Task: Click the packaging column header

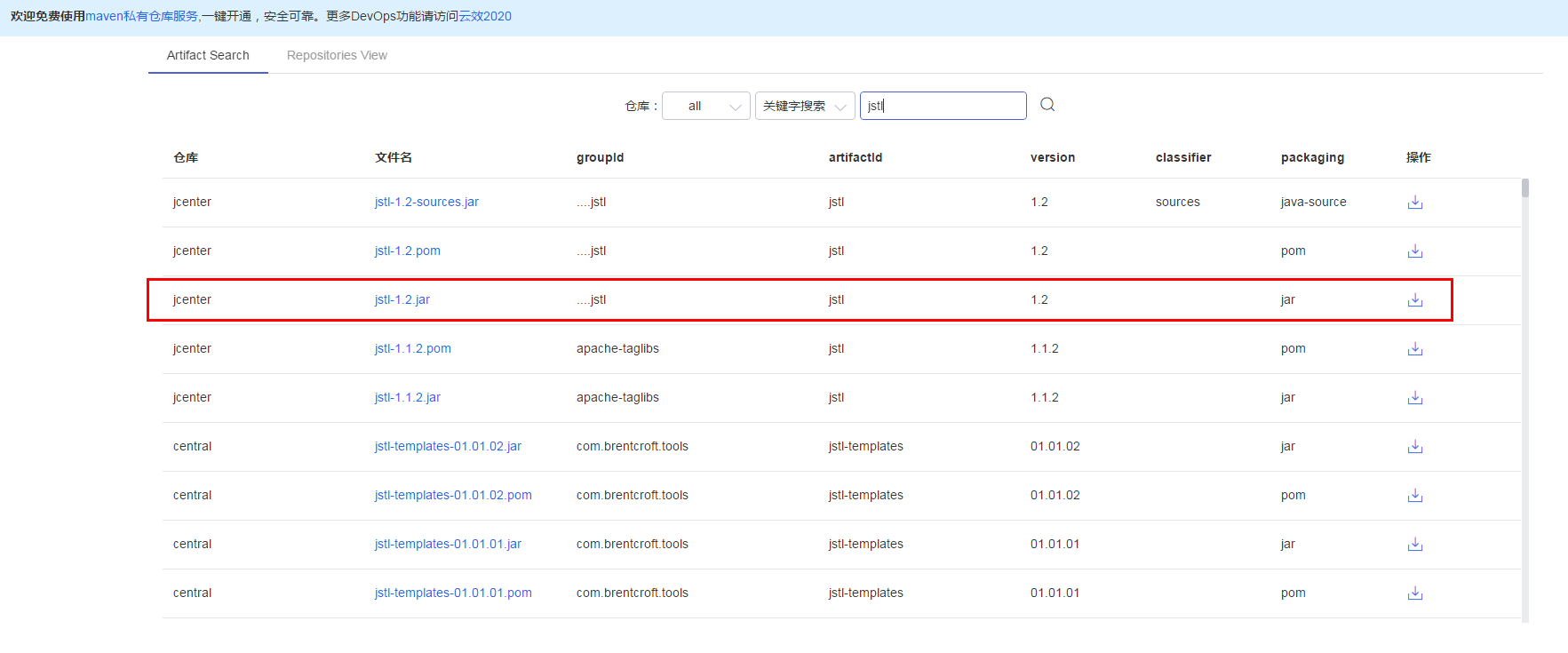Action: 1312,157
